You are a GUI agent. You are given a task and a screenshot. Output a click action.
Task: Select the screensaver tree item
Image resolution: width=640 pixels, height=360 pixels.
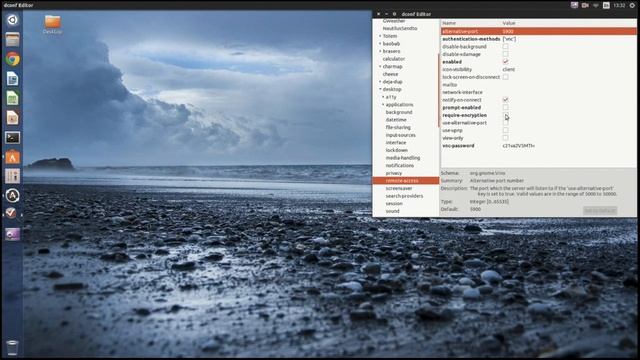(x=399, y=189)
